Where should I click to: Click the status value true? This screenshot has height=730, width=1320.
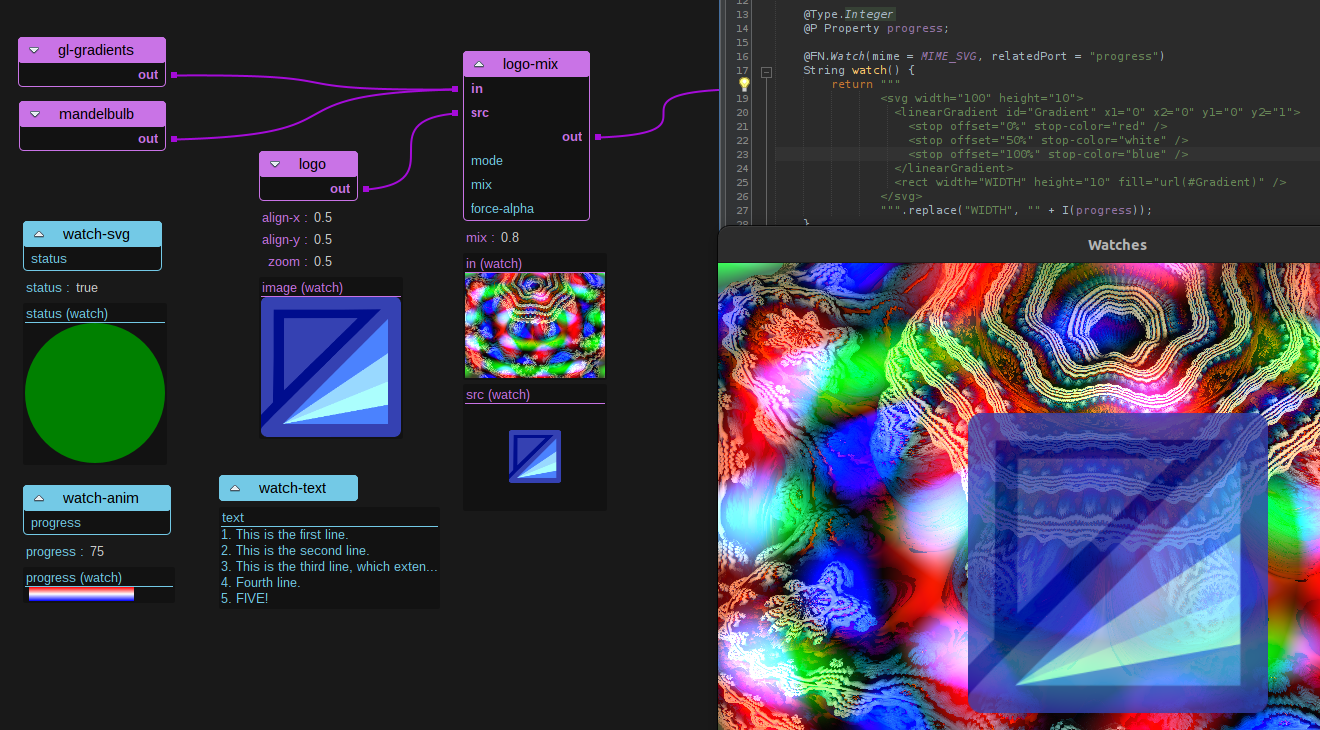pos(87,288)
